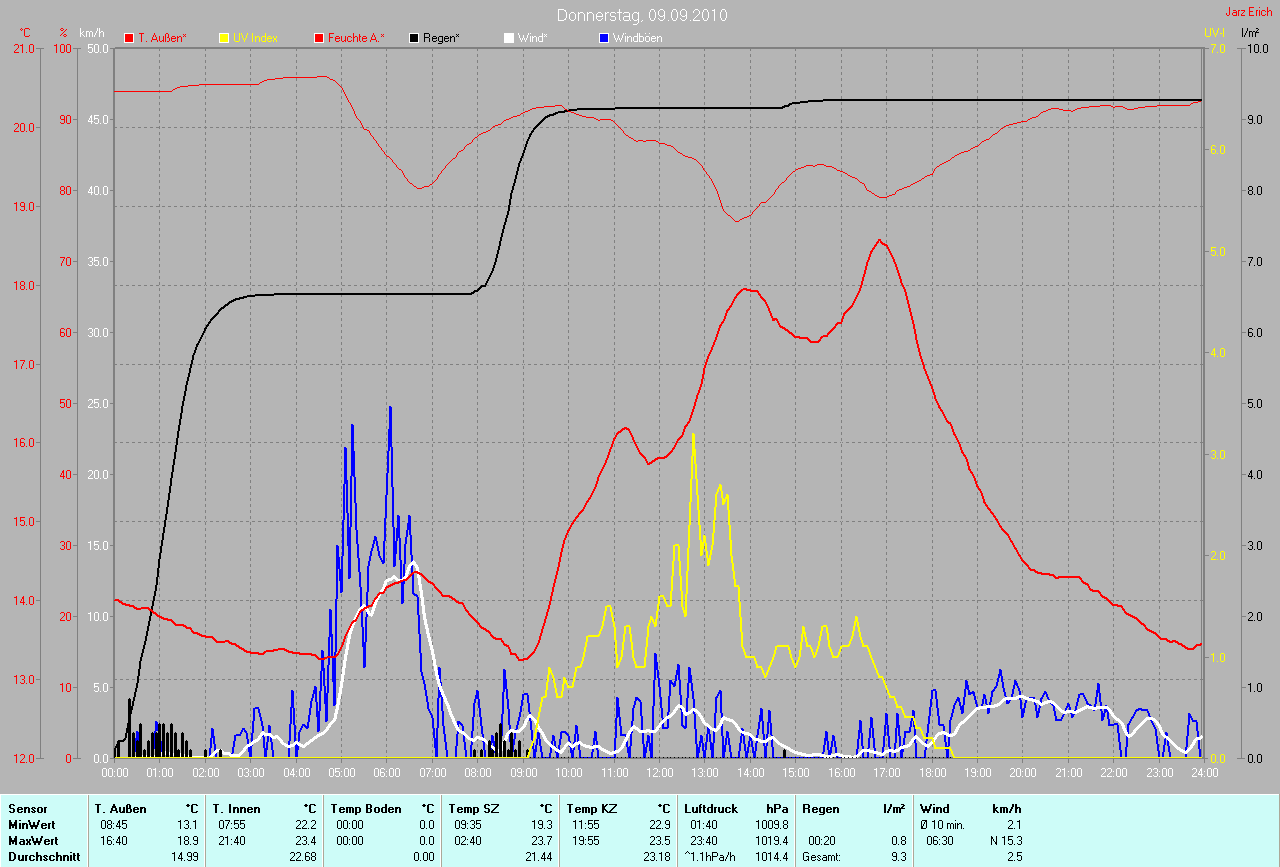Click the white swatch beside Wind* legend

(x=509, y=38)
